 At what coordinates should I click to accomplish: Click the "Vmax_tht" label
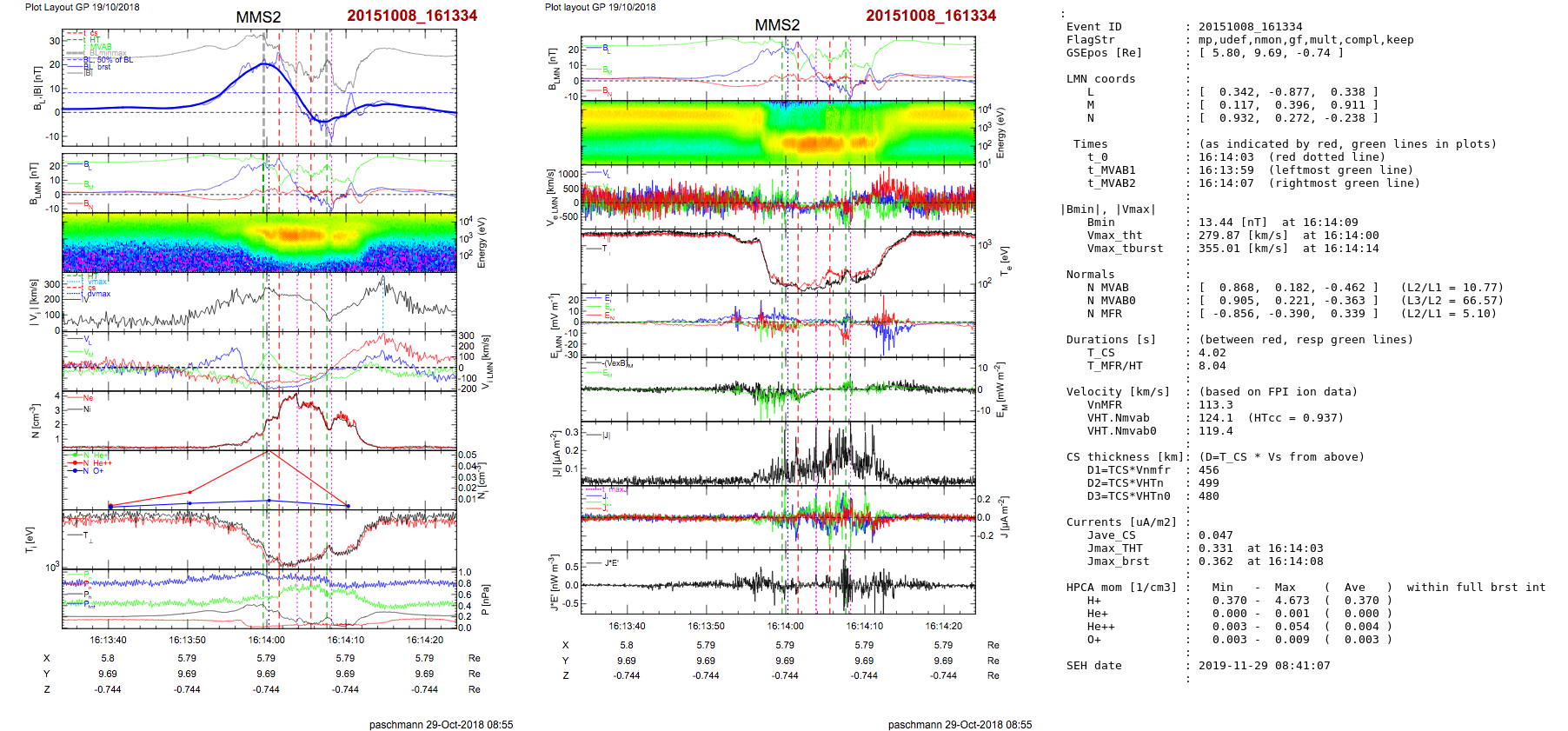pos(1115,236)
